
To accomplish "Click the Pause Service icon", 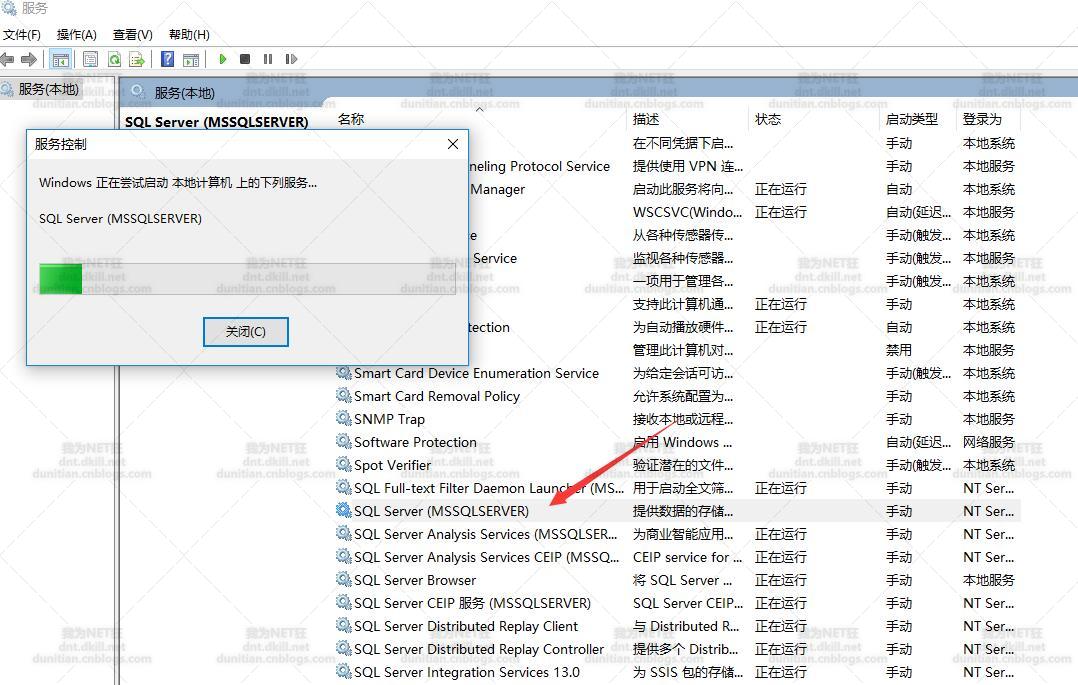I will tap(268, 59).
